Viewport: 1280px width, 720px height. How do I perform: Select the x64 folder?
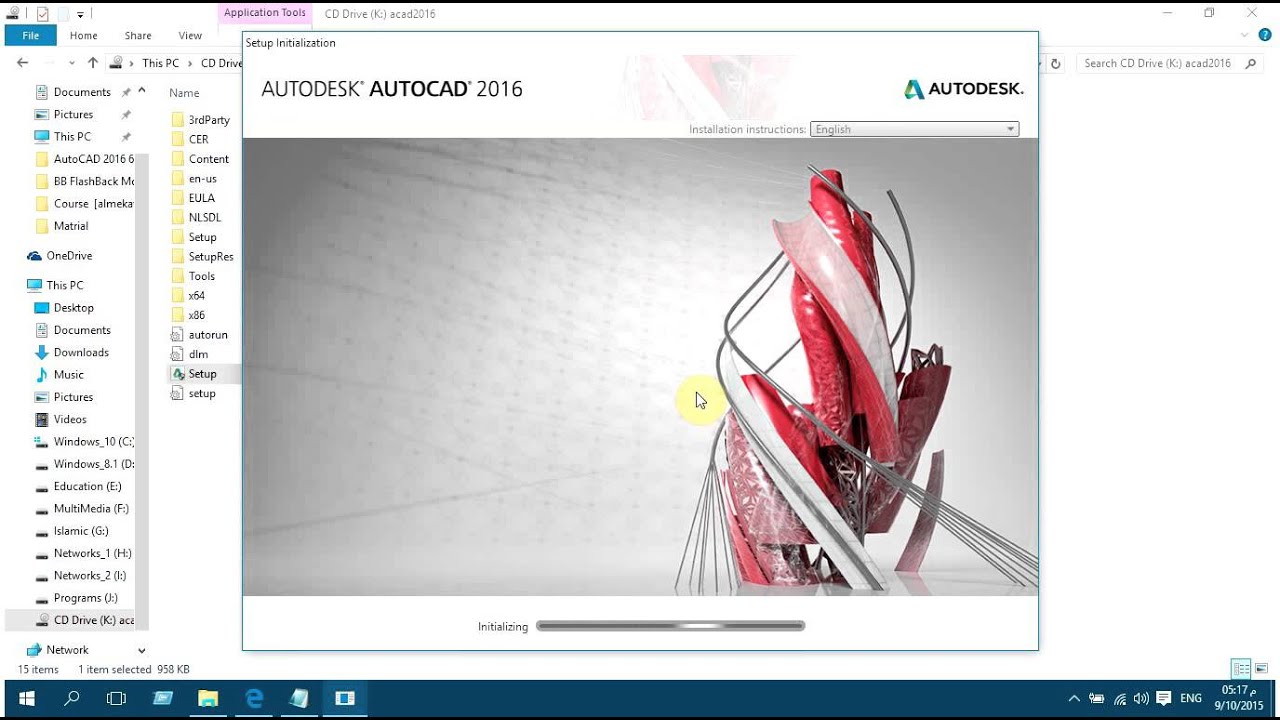[x=188, y=295]
